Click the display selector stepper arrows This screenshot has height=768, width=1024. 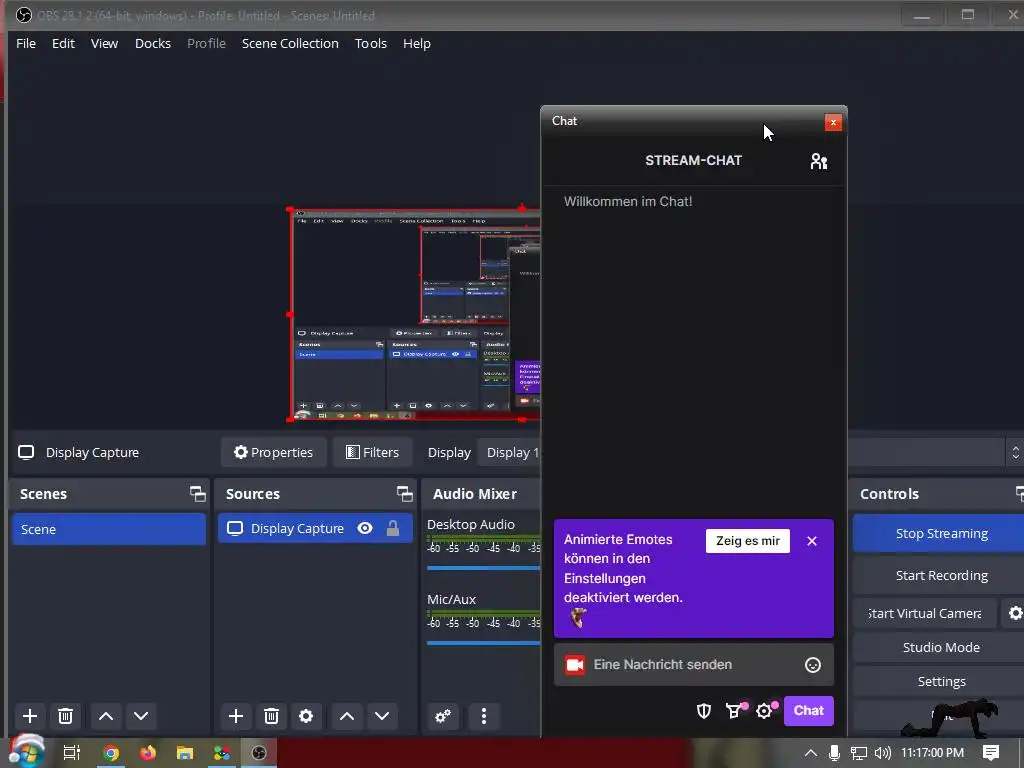click(x=1015, y=452)
